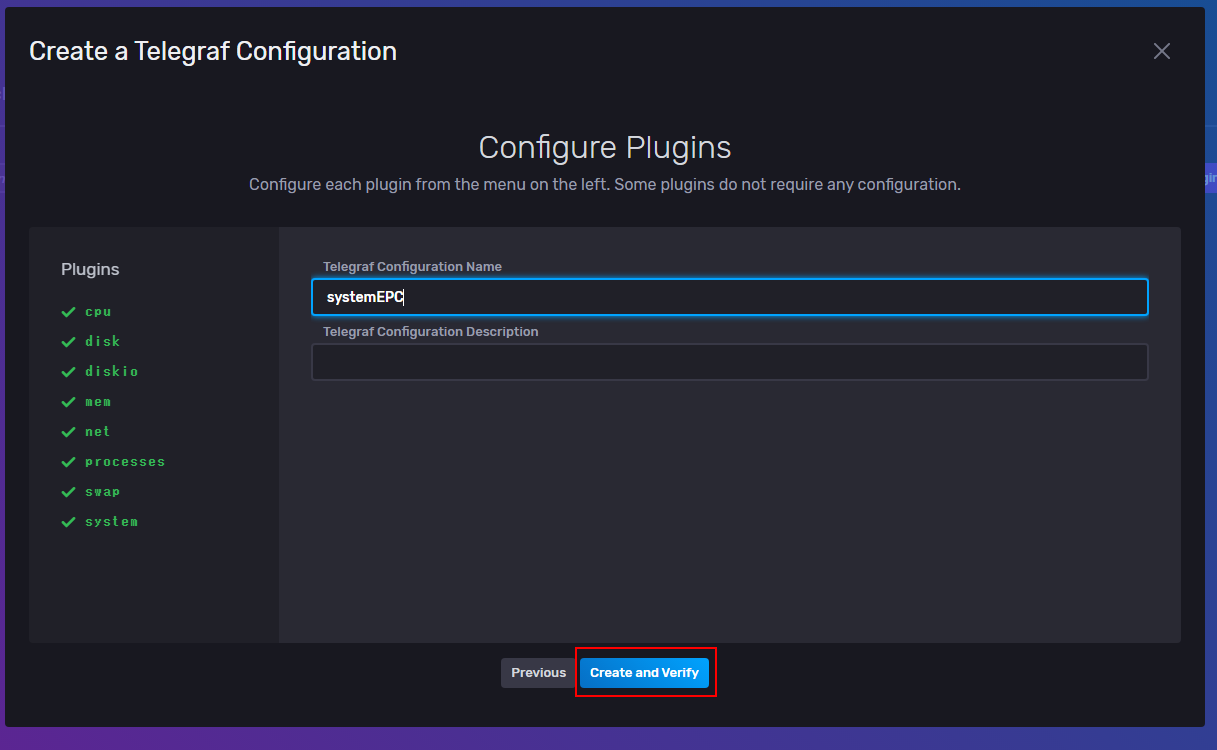Click the checkmark icon next to net
Image resolution: width=1217 pixels, height=750 pixels.
click(68, 432)
